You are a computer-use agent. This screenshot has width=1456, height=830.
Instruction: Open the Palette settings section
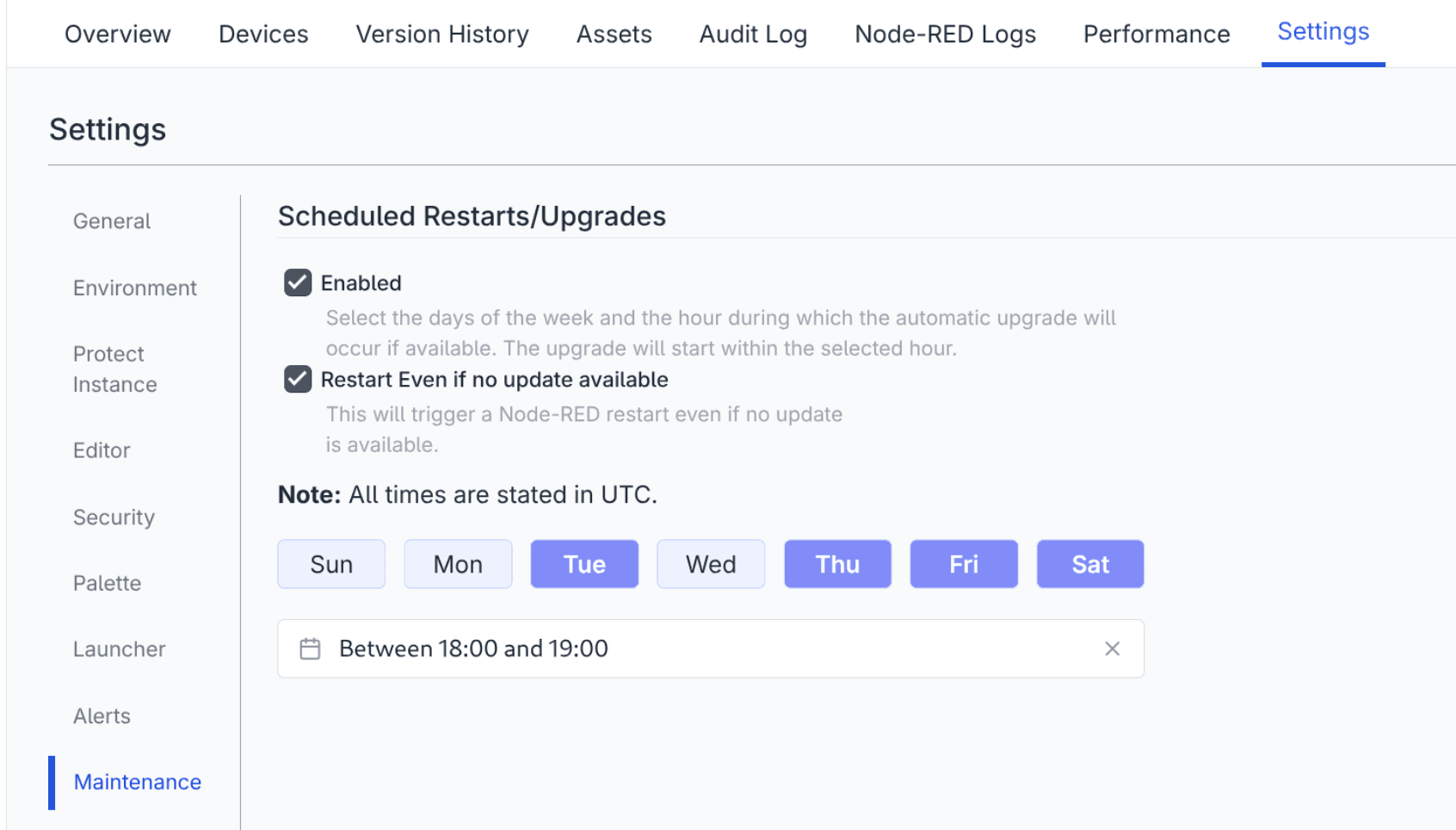point(106,583)
